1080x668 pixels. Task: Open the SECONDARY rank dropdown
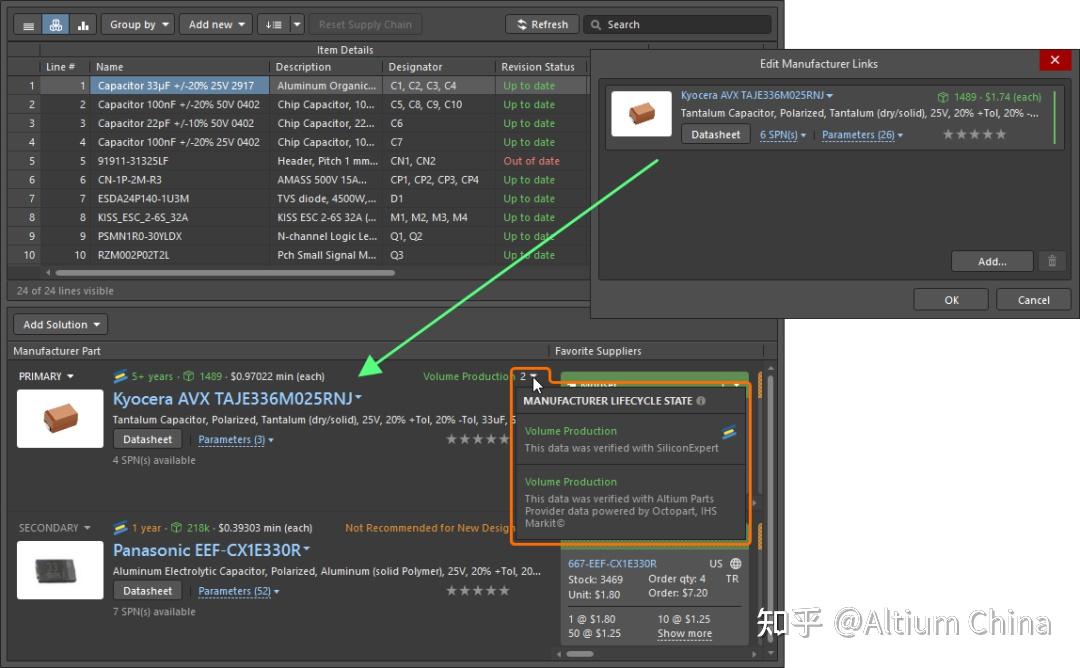pos(54,528)
